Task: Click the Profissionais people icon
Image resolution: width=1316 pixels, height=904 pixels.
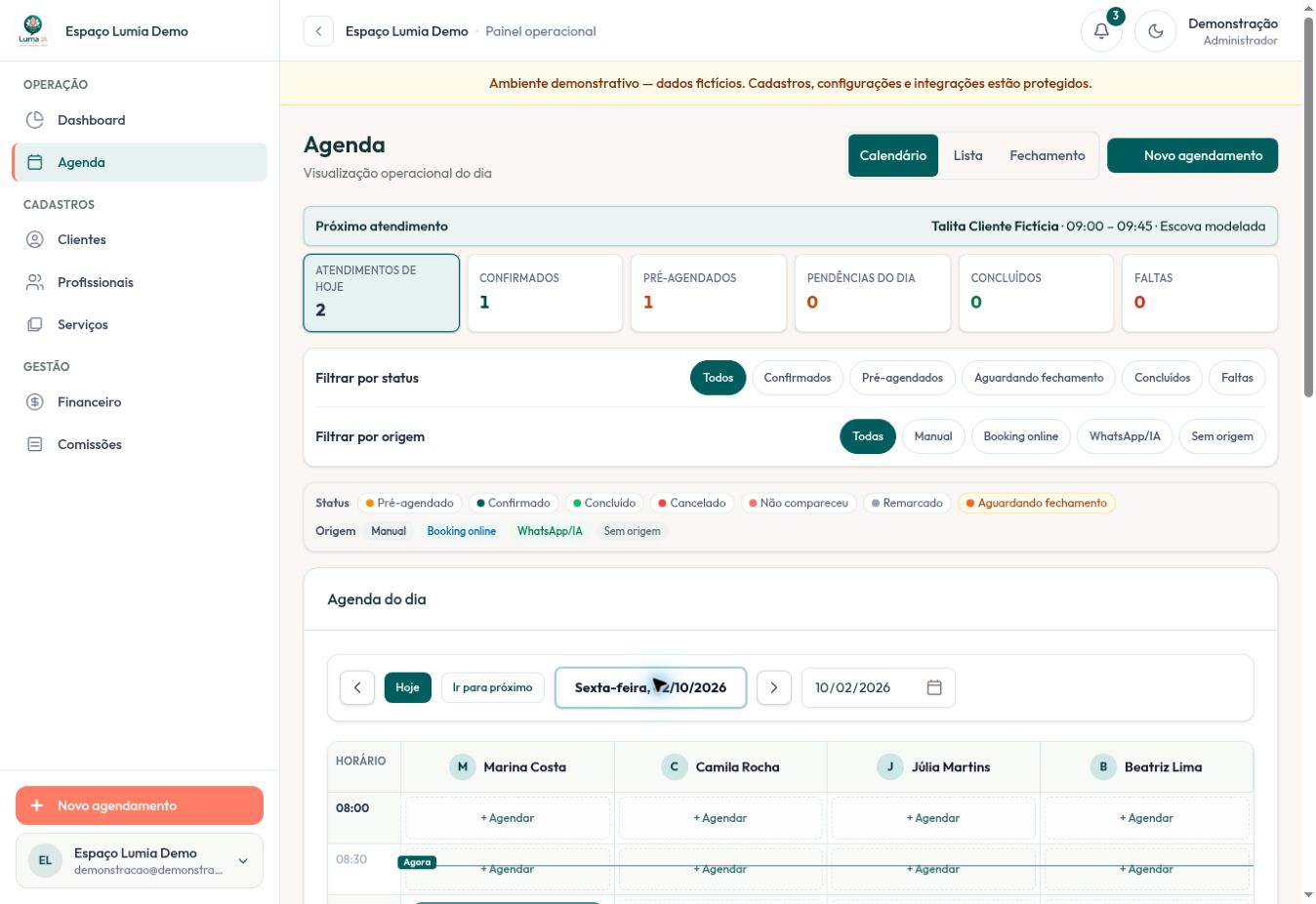Action: click(35, 282)
